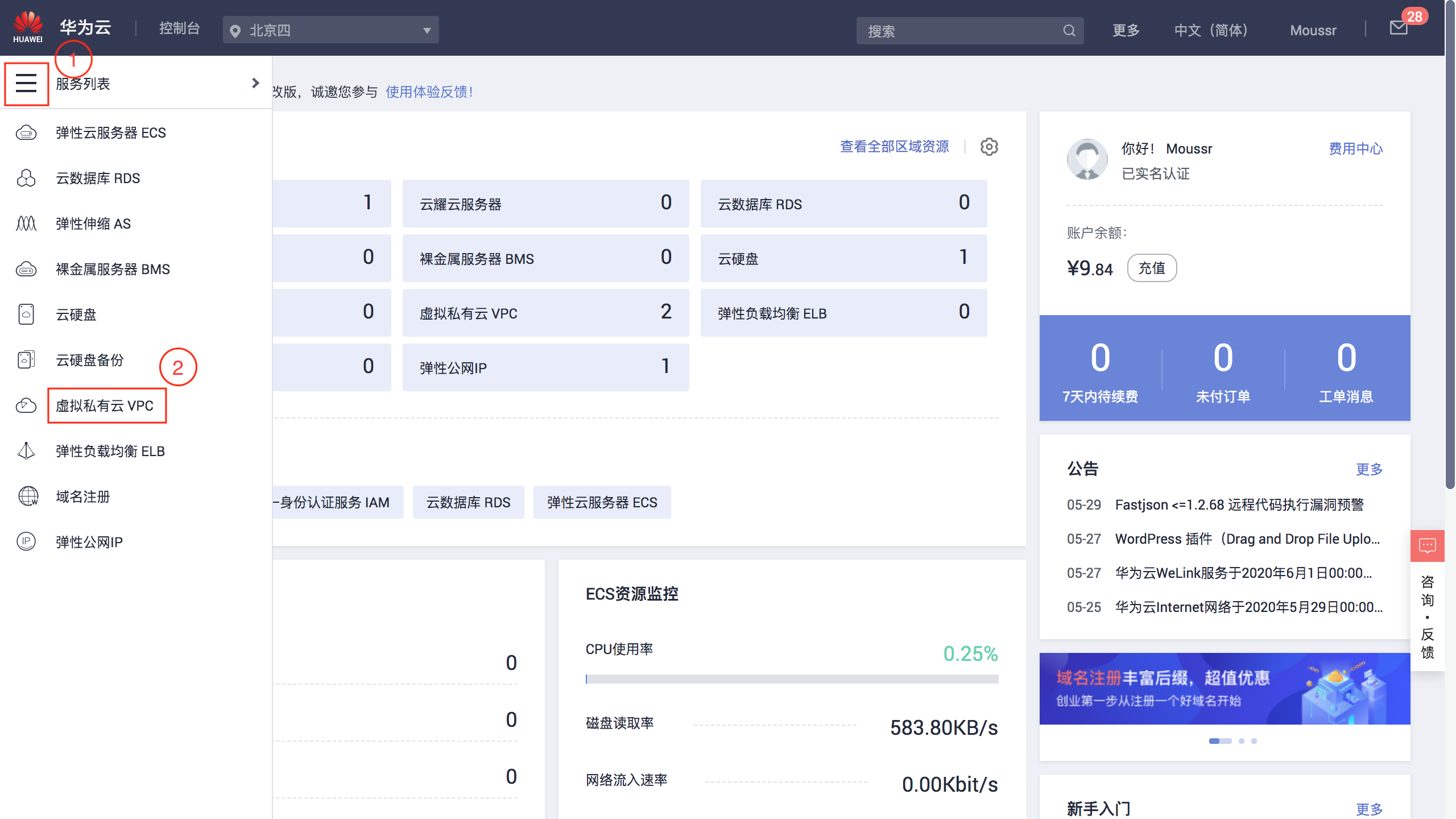Click the 充值 recharge button

point(1152,268)
